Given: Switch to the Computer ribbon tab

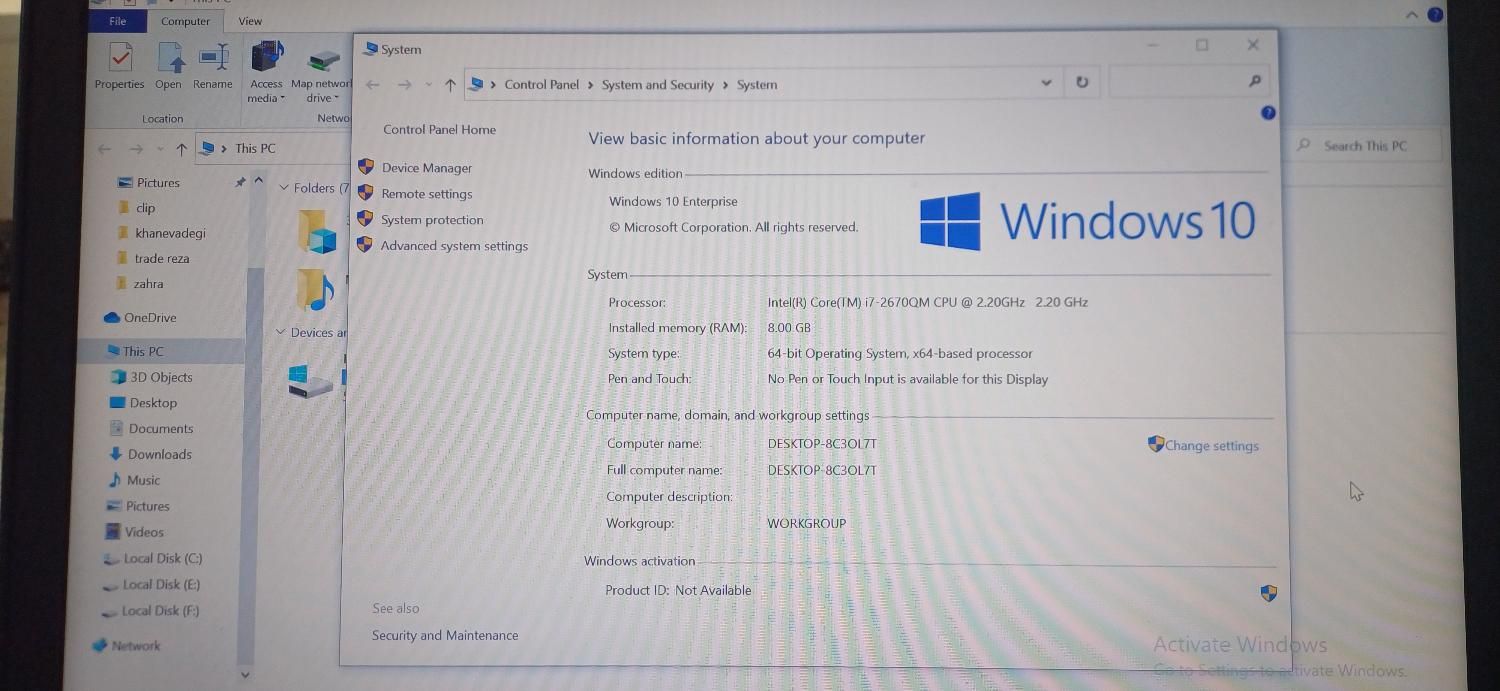Looking at the screenshot, I should (186, 21).
